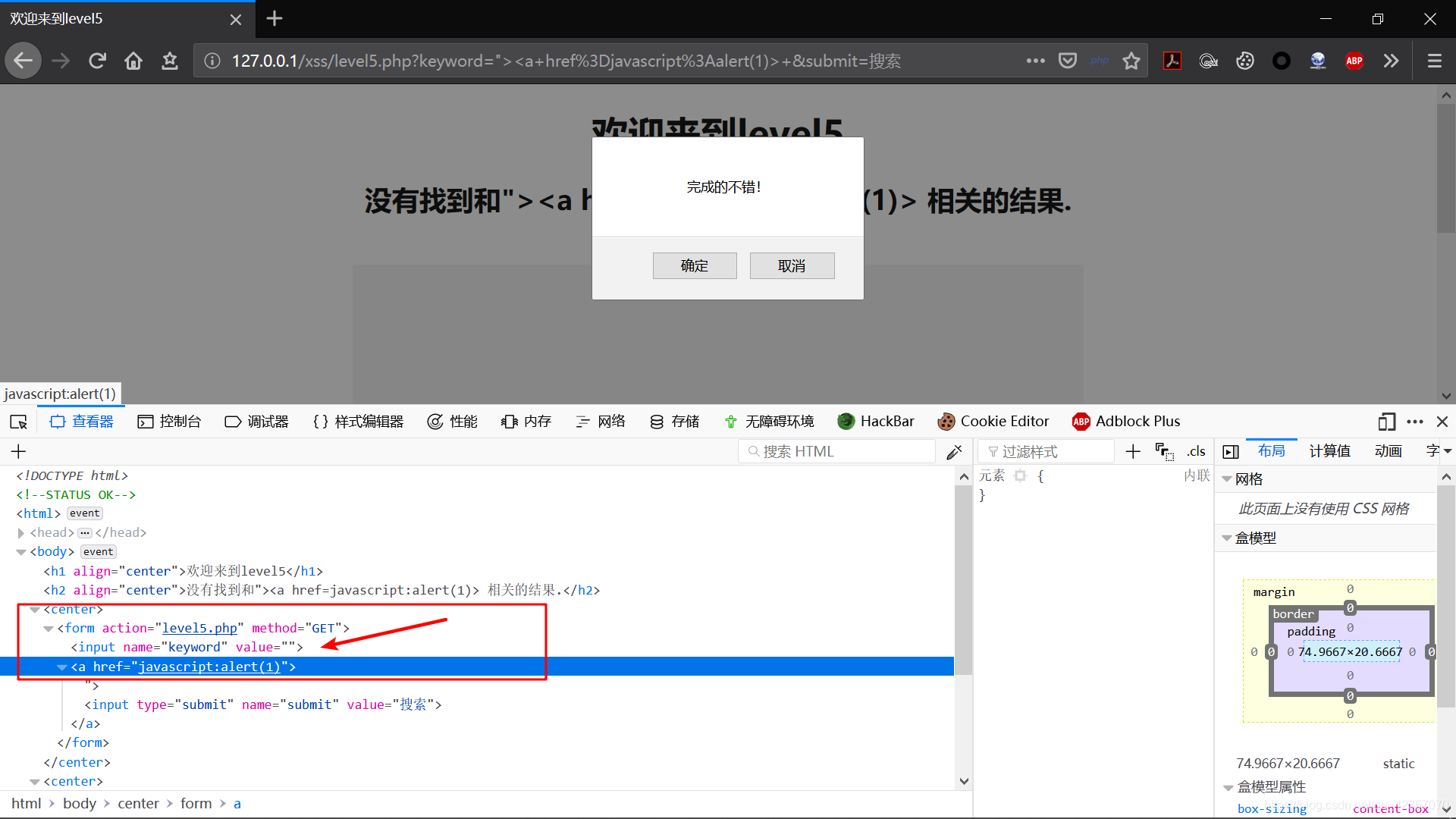
Task: Select form in the breadcrumb trail
Action: click(x=196, y=804)
